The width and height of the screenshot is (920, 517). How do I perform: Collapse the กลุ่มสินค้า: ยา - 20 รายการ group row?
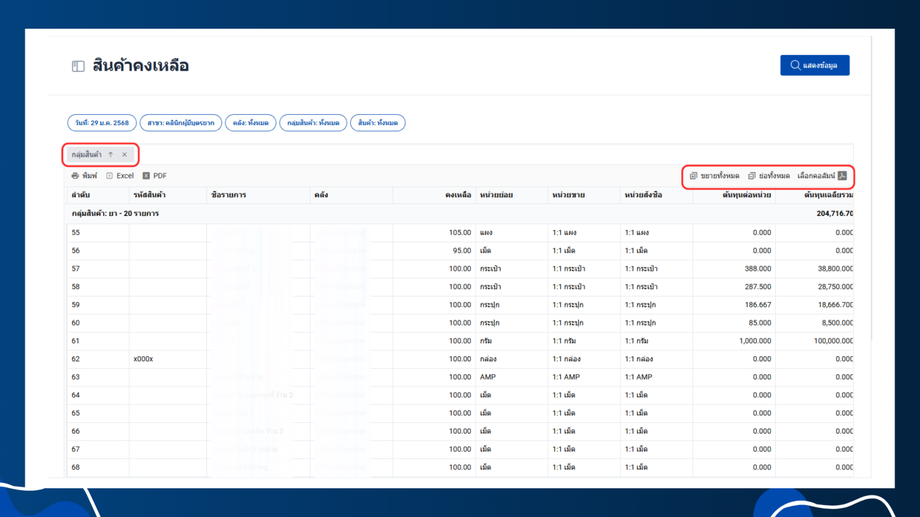coord(115,214)
